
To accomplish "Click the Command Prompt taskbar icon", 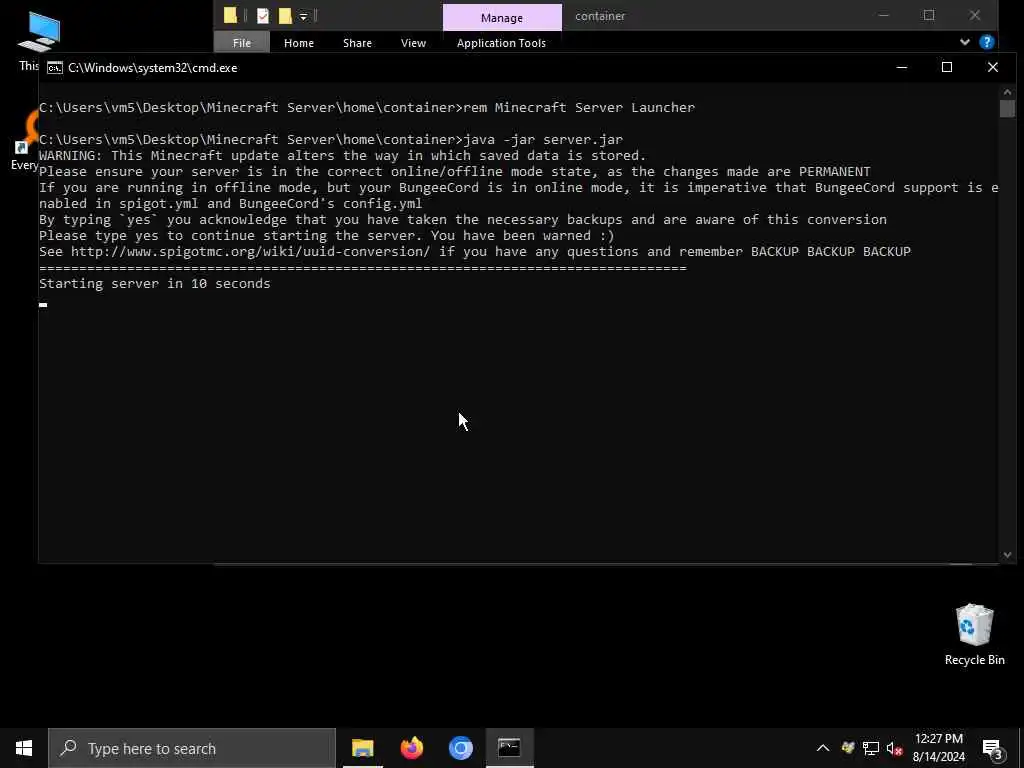I will pyautogui.click(x=509, y=748).
